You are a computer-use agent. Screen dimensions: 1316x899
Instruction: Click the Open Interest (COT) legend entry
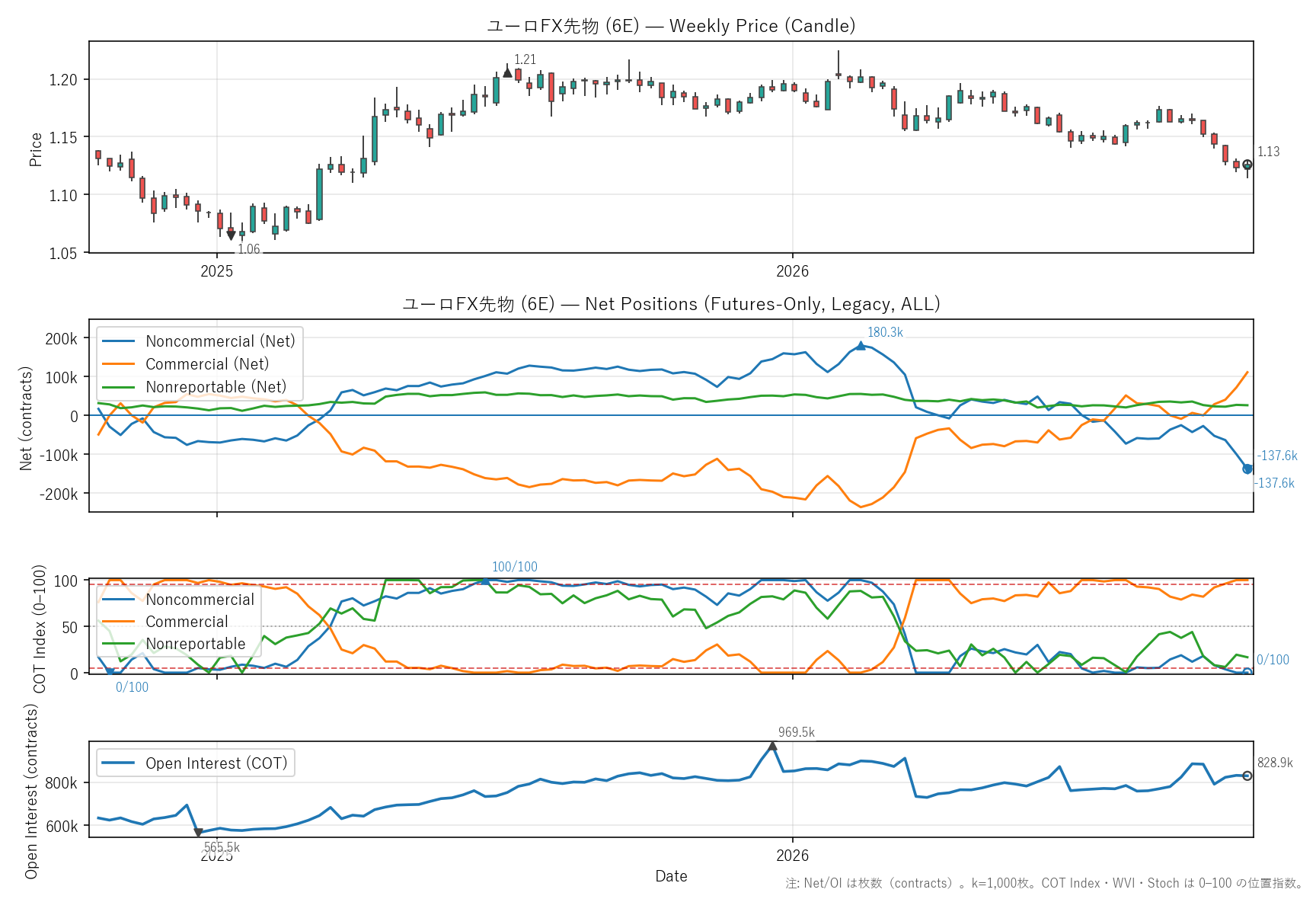[195, 763]
